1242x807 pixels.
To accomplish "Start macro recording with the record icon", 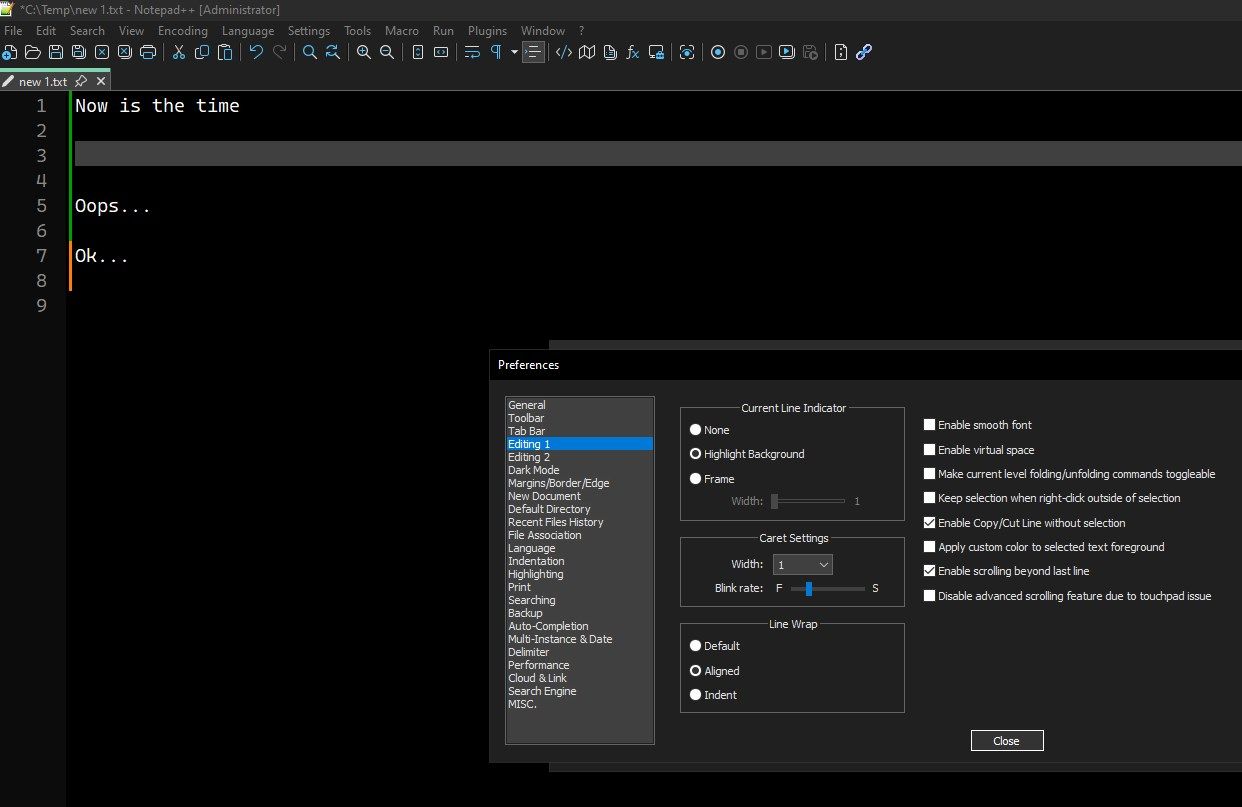I will coord(717,52).
